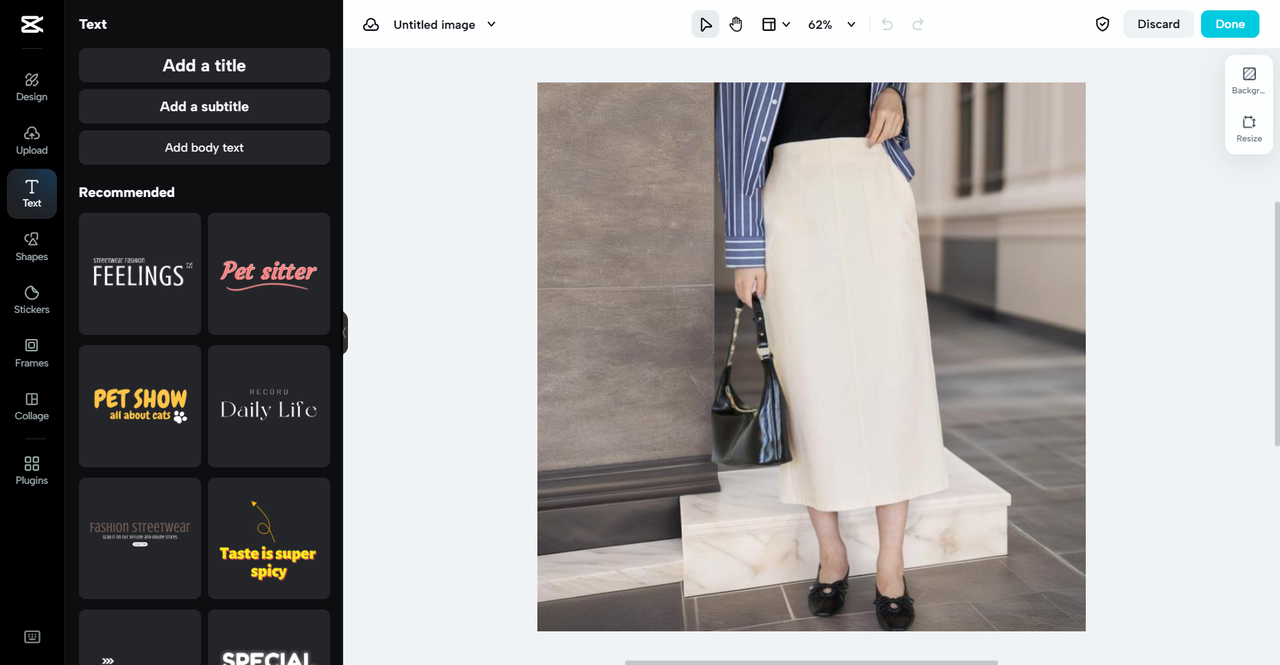Select the skirt photo on the canvas
Screen dimensions: 1280x665
coord(811,356)
